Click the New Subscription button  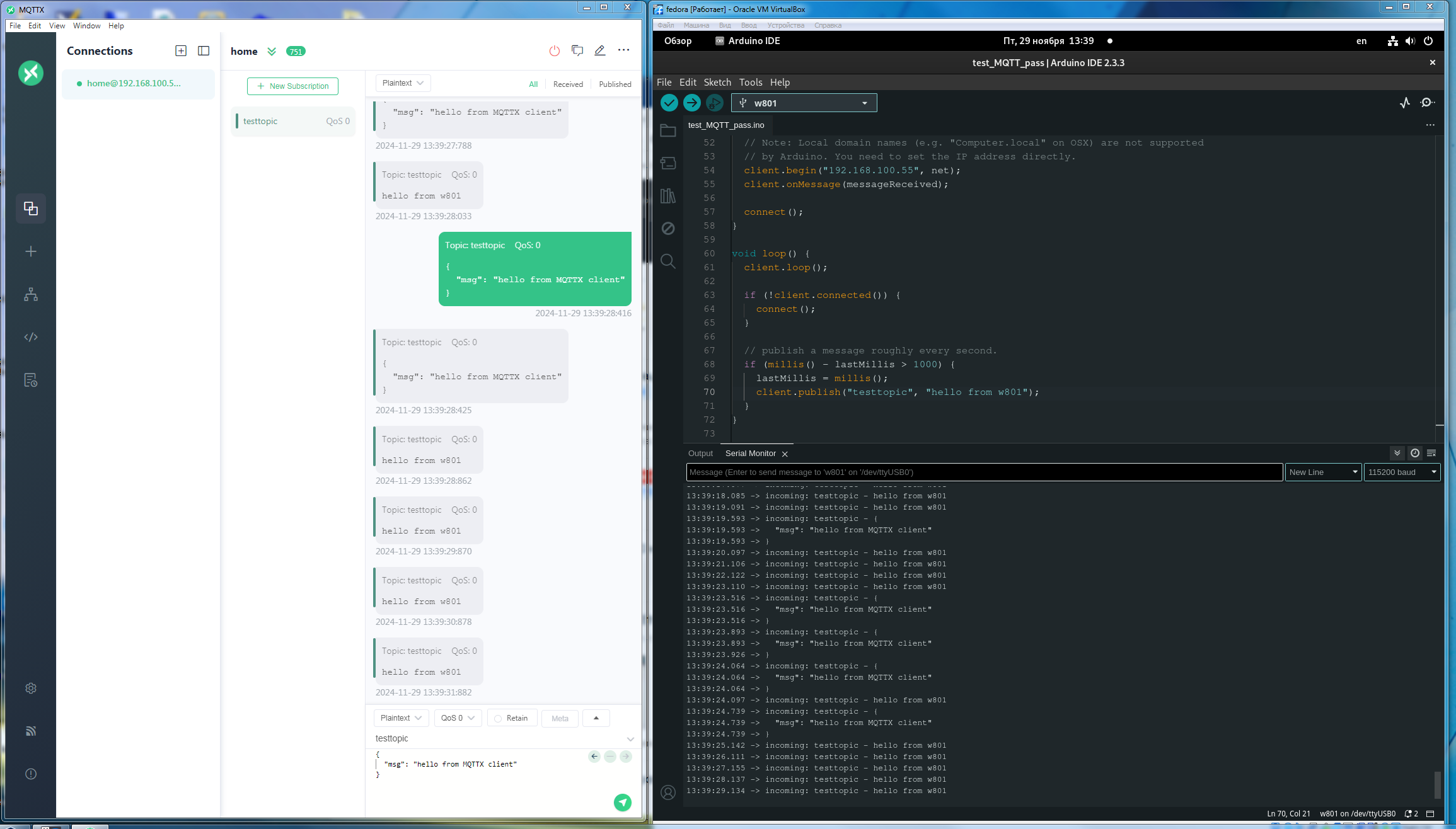(292, 86)
